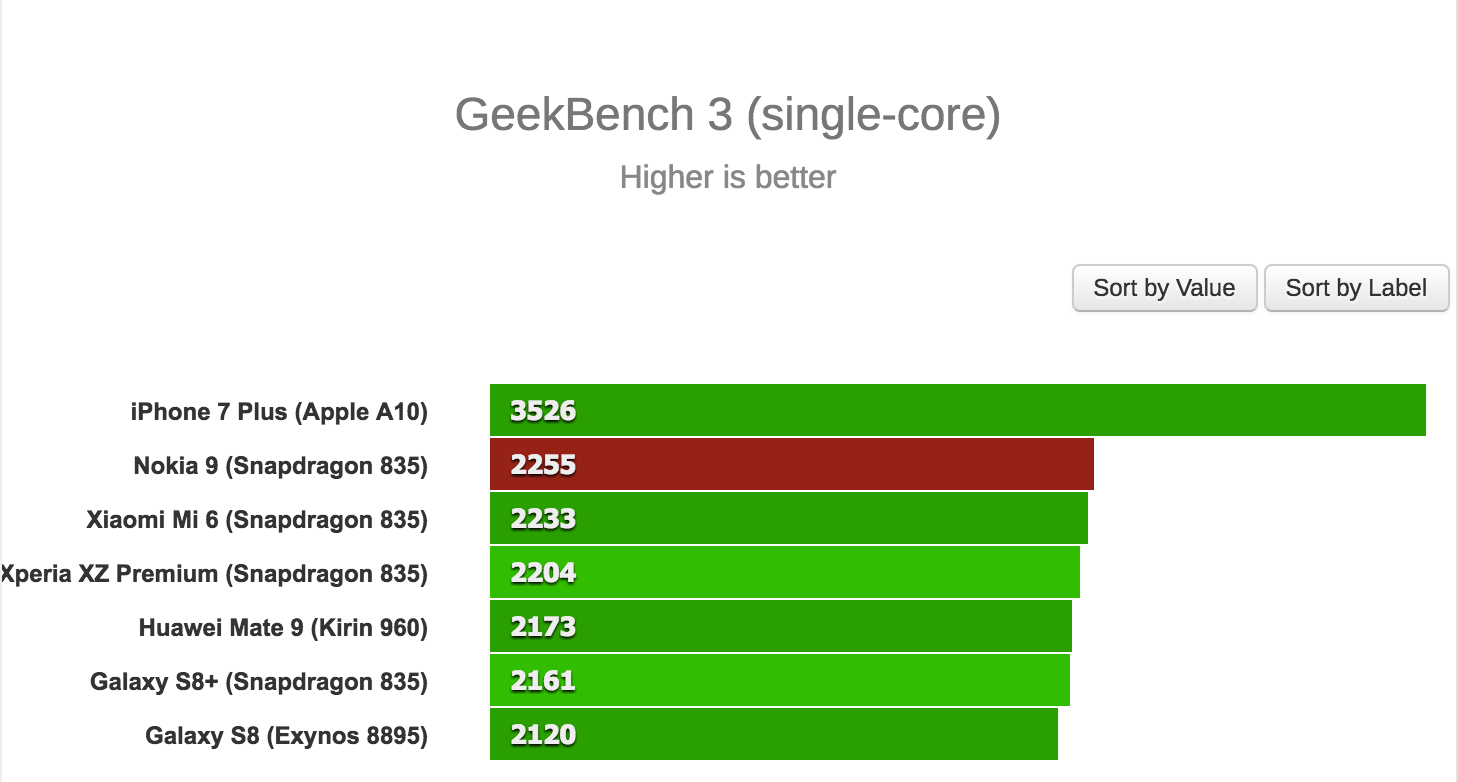Click the Xiaomi Mi 6 label text
1458x782 pixels.
(280, 519)
